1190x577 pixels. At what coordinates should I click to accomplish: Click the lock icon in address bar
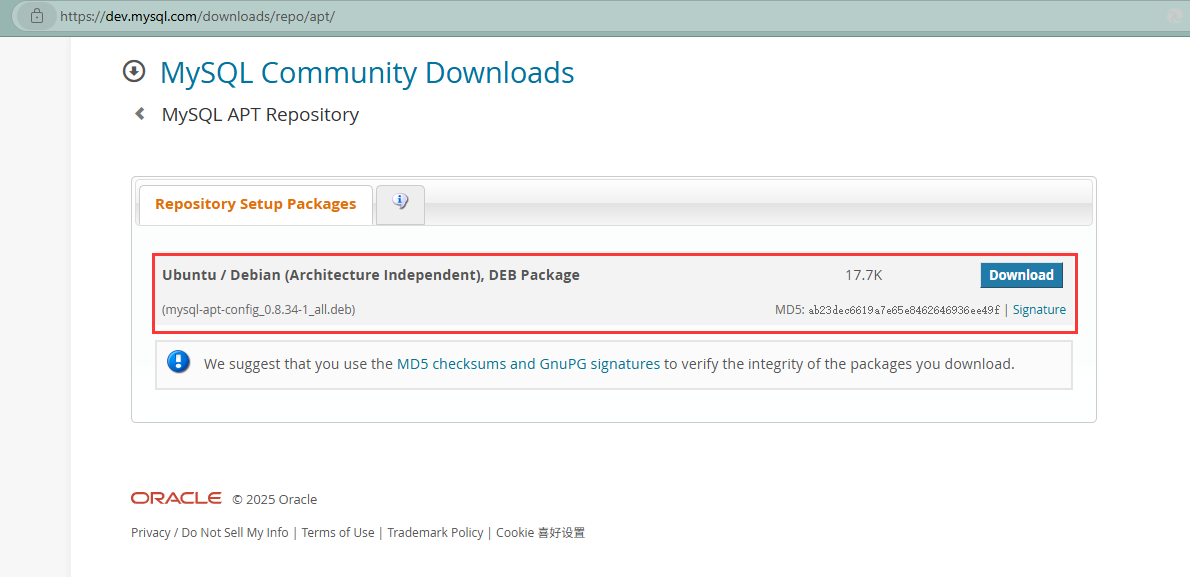pos(36,16)
